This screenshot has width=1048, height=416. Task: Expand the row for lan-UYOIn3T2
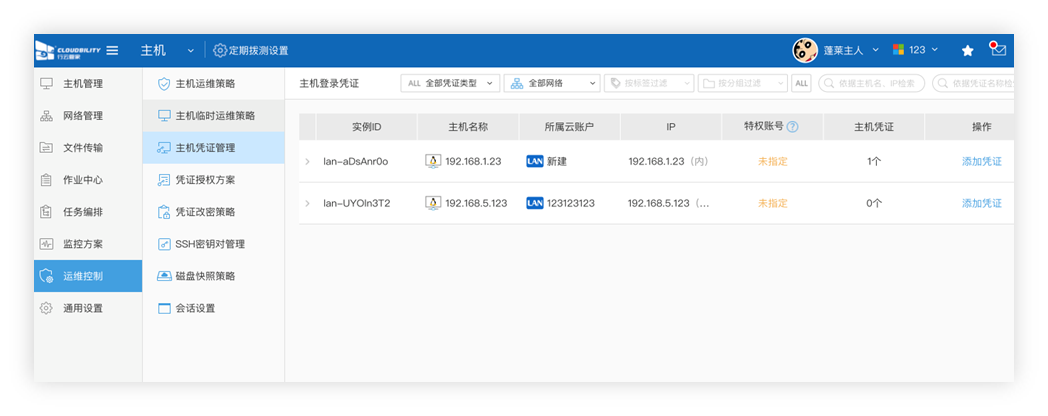pos(308,203)
